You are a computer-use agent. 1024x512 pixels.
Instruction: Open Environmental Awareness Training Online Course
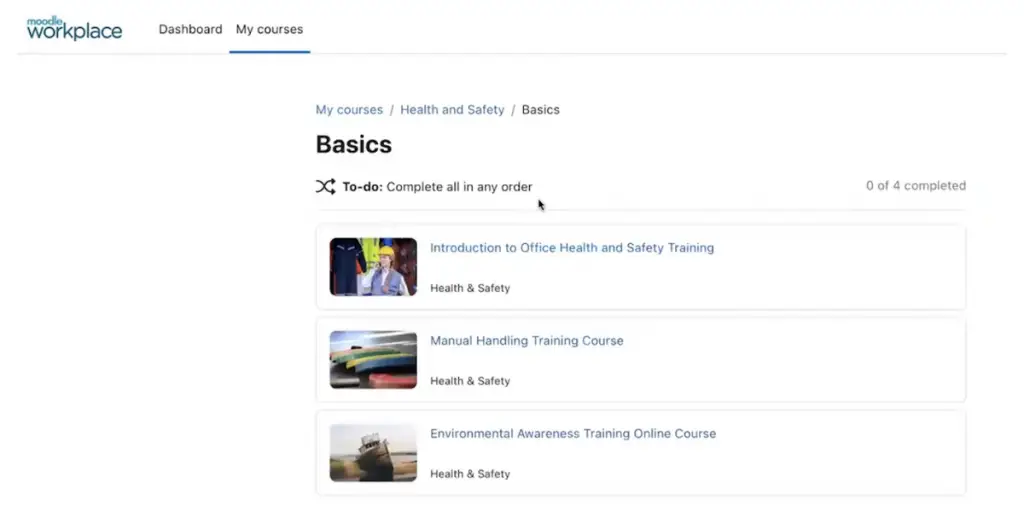pyautogui.click(x=573, y=434)
